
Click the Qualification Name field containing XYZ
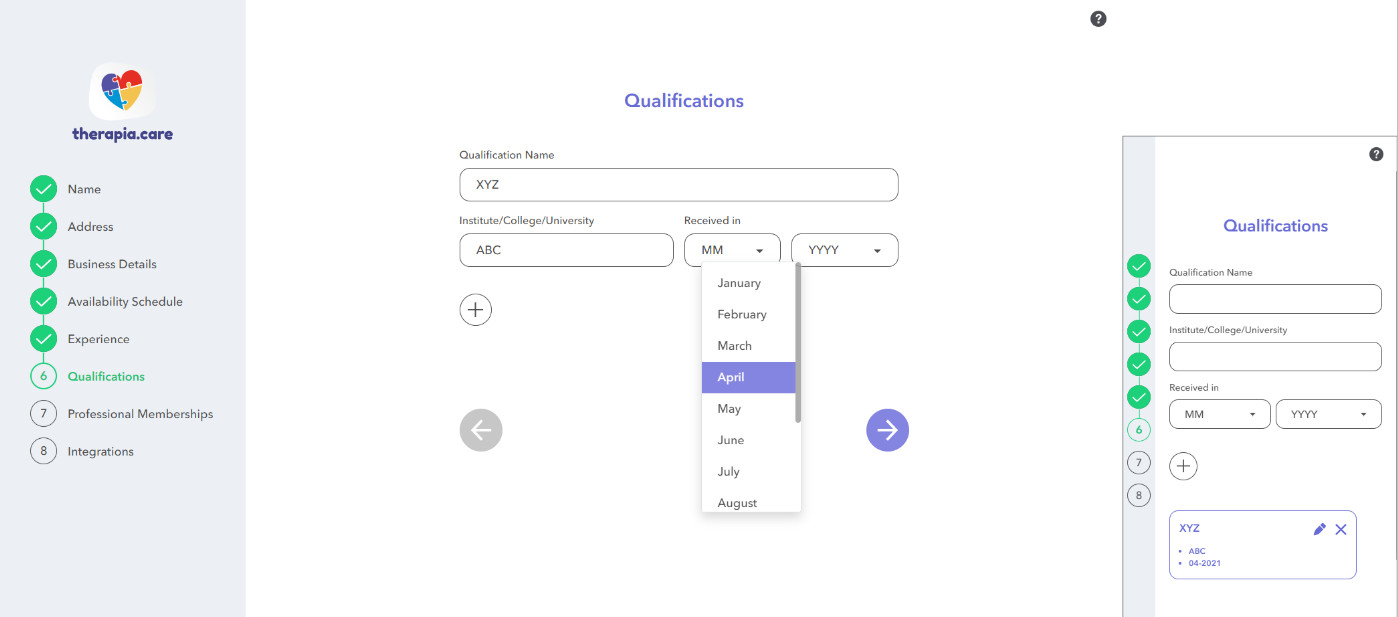pyautogui.click(x=678, y=185)
